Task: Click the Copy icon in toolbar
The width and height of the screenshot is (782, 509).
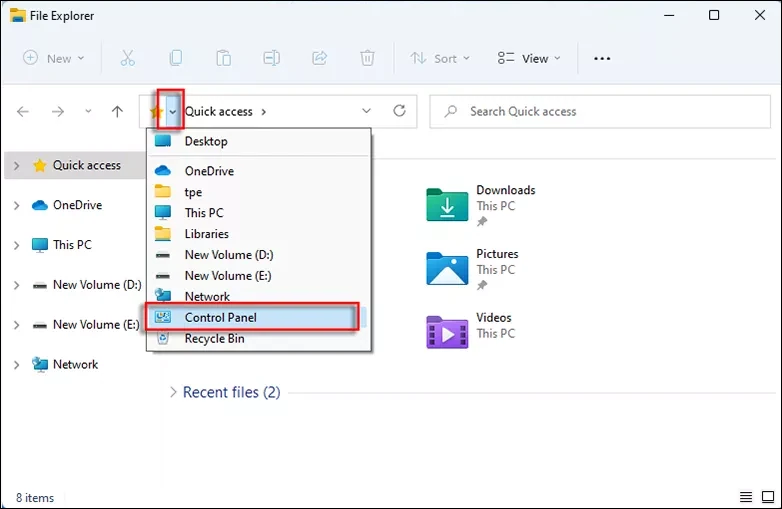Action: (x=176, y=58)
